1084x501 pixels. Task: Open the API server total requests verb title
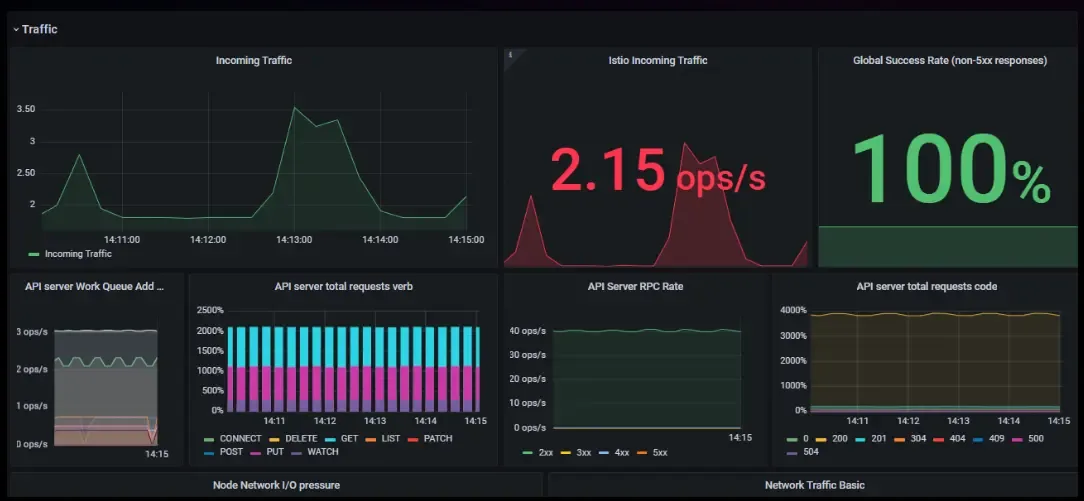point(344,286)
